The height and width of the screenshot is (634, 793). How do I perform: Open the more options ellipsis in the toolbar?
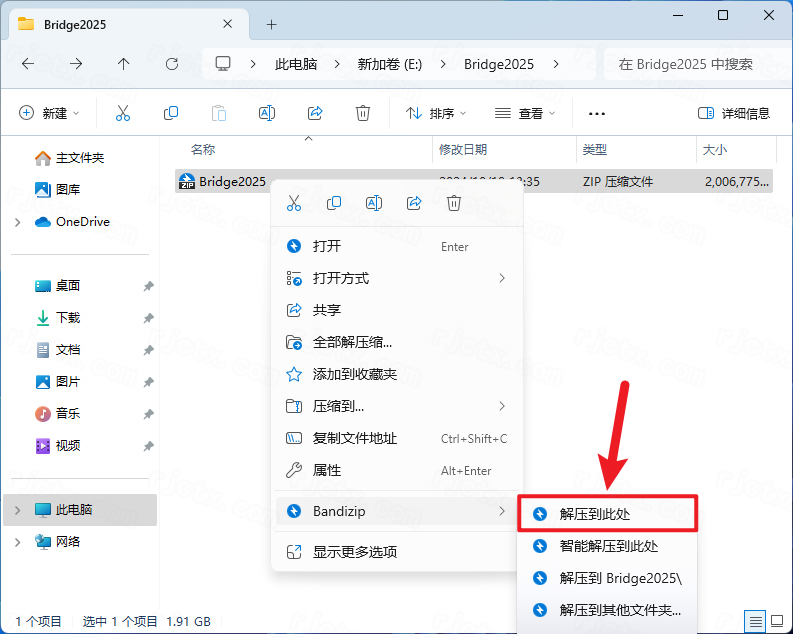tap(597, 114)
